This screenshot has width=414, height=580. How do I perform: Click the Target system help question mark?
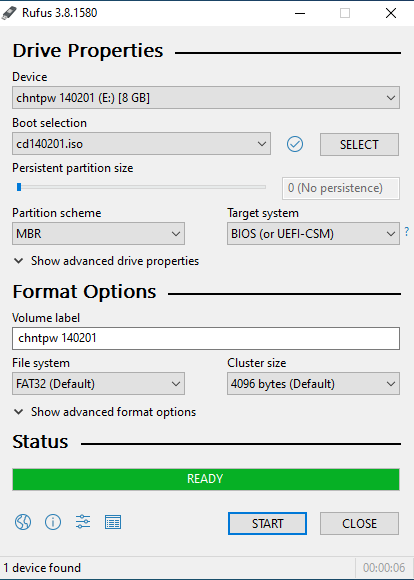tap(407, 232)
